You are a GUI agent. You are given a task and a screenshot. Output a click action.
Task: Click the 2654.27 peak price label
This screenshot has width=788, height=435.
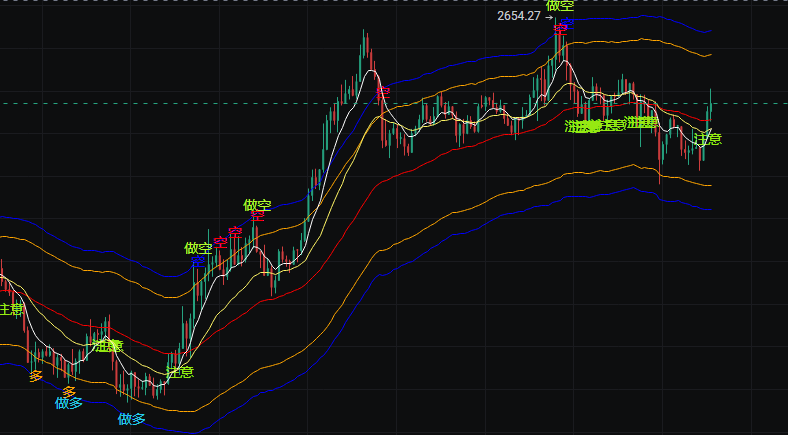click(519, 16)
